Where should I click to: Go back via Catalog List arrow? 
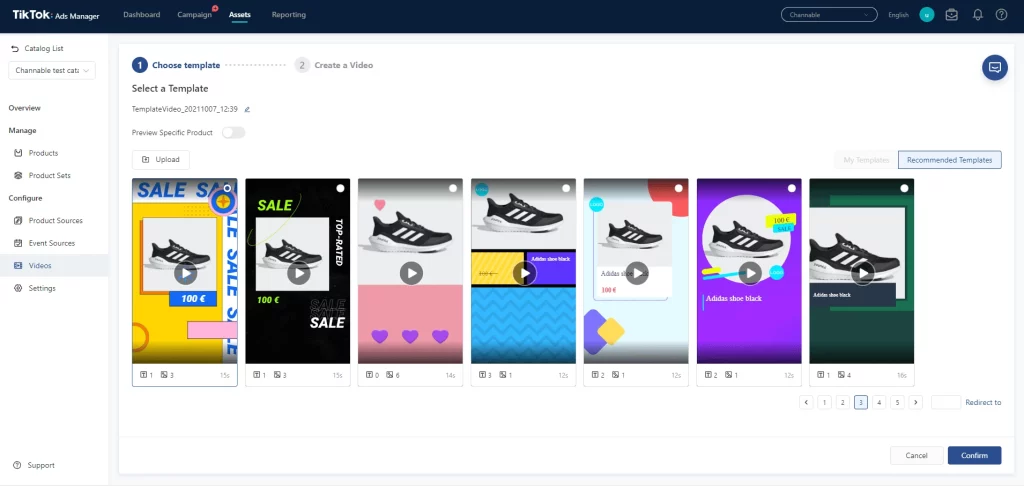tap(15, 48)
